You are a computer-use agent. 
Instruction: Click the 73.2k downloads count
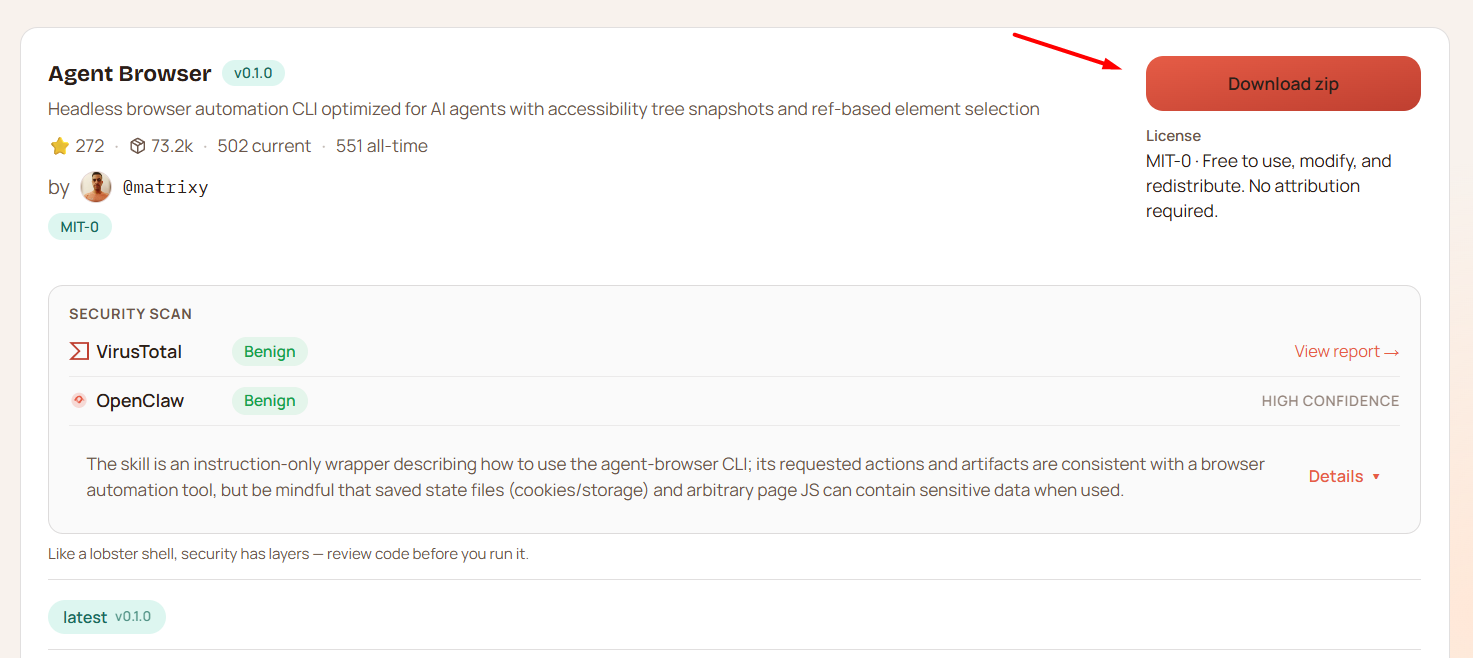172,146
